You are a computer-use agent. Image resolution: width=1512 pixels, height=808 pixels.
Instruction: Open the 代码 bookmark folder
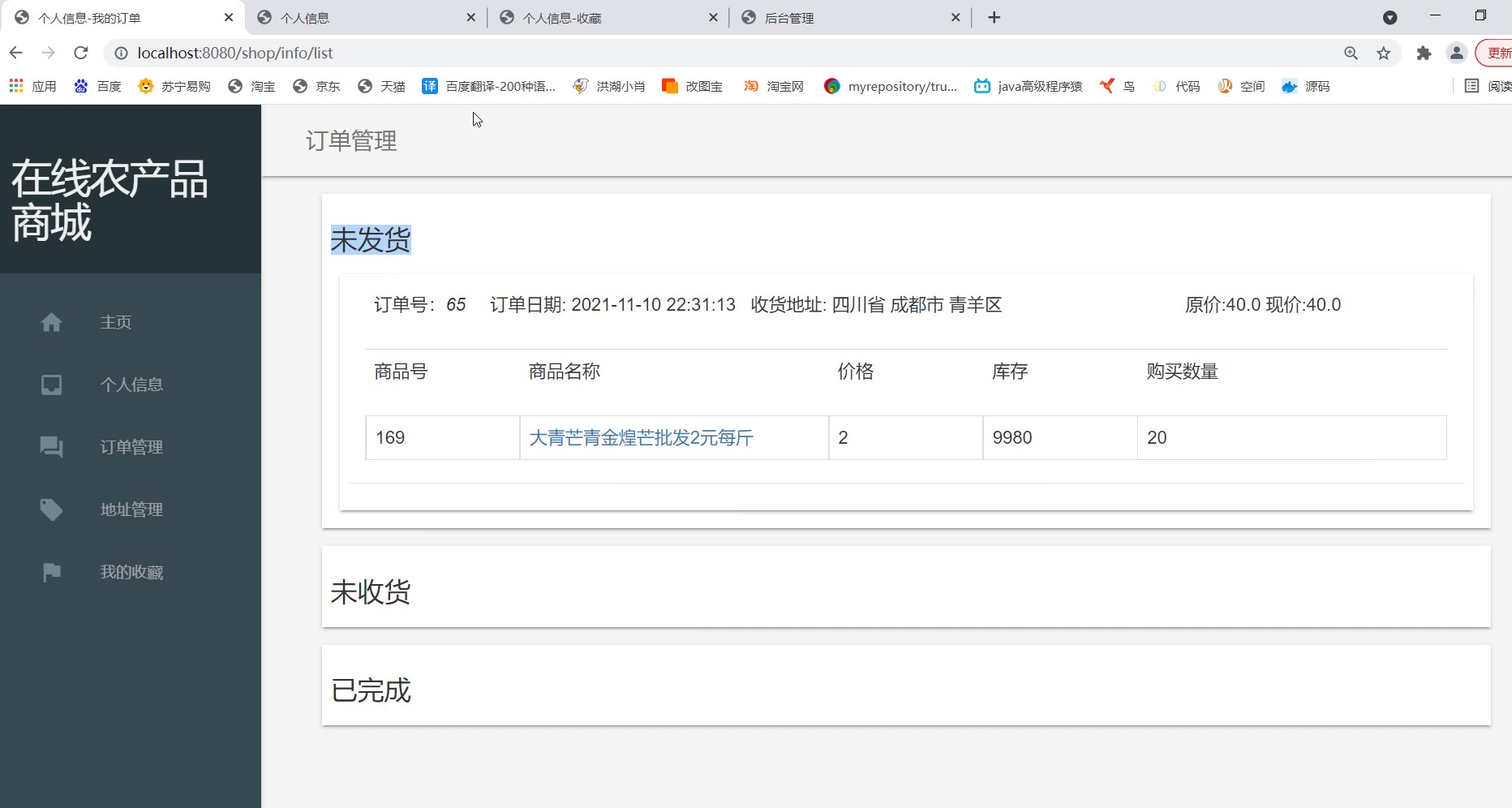(1176, 86)
